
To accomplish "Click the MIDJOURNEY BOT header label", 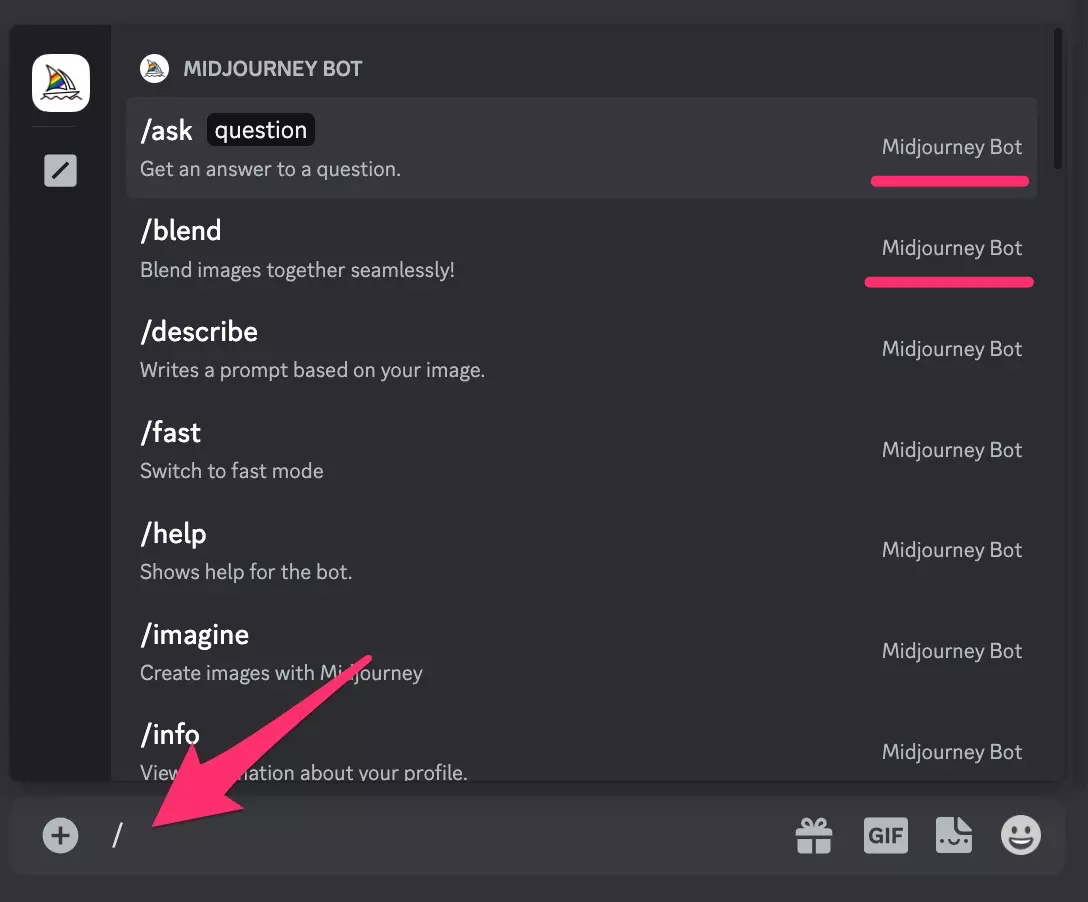I will click(x=273, y=69).
